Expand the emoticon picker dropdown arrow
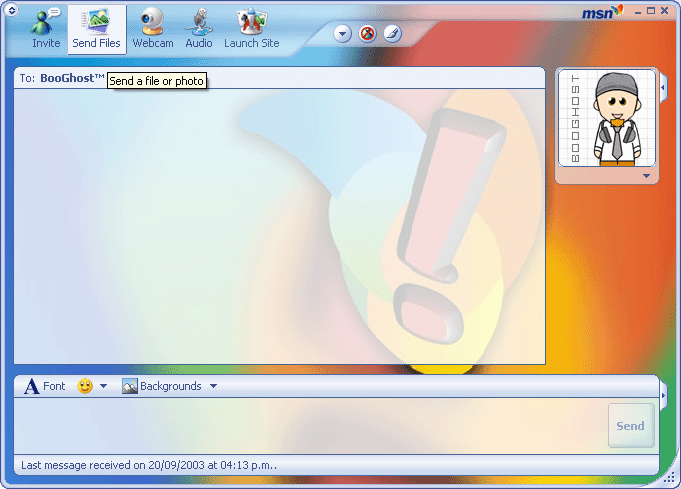The height and width of the screenshot is (489, 681). coord(103,387)
